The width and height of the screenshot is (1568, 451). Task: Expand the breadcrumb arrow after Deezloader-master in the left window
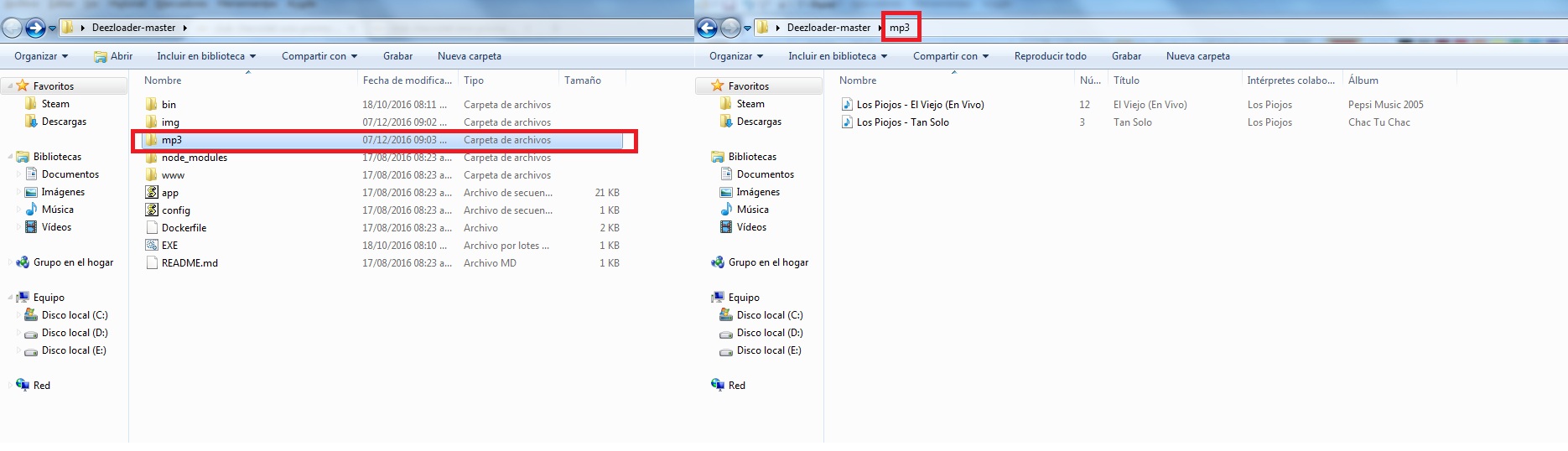coord(184,28)
